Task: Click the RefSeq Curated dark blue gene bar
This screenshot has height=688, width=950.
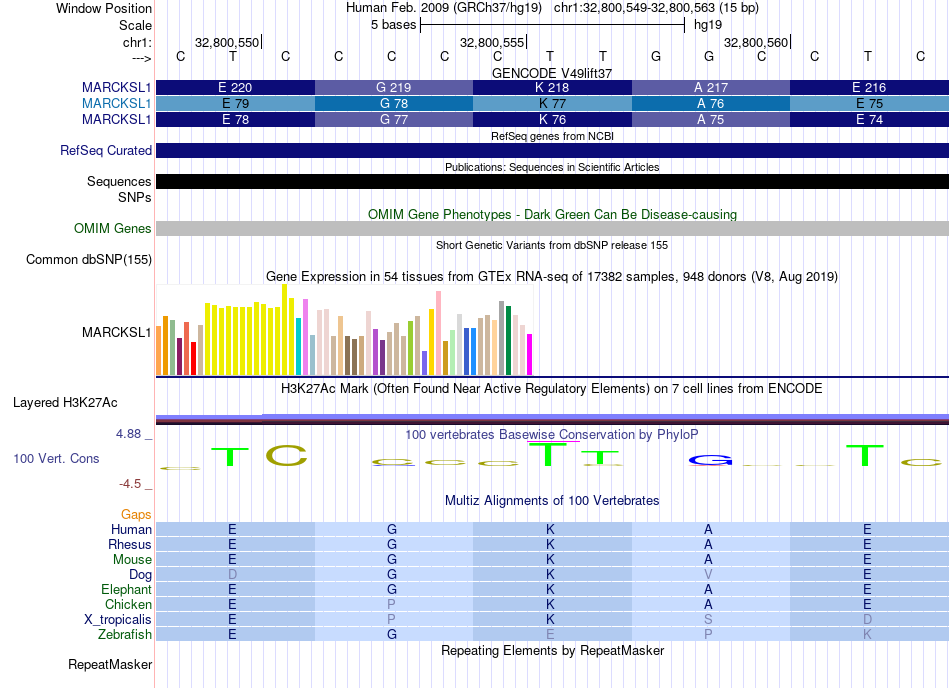Action: (x=553, y=150)
